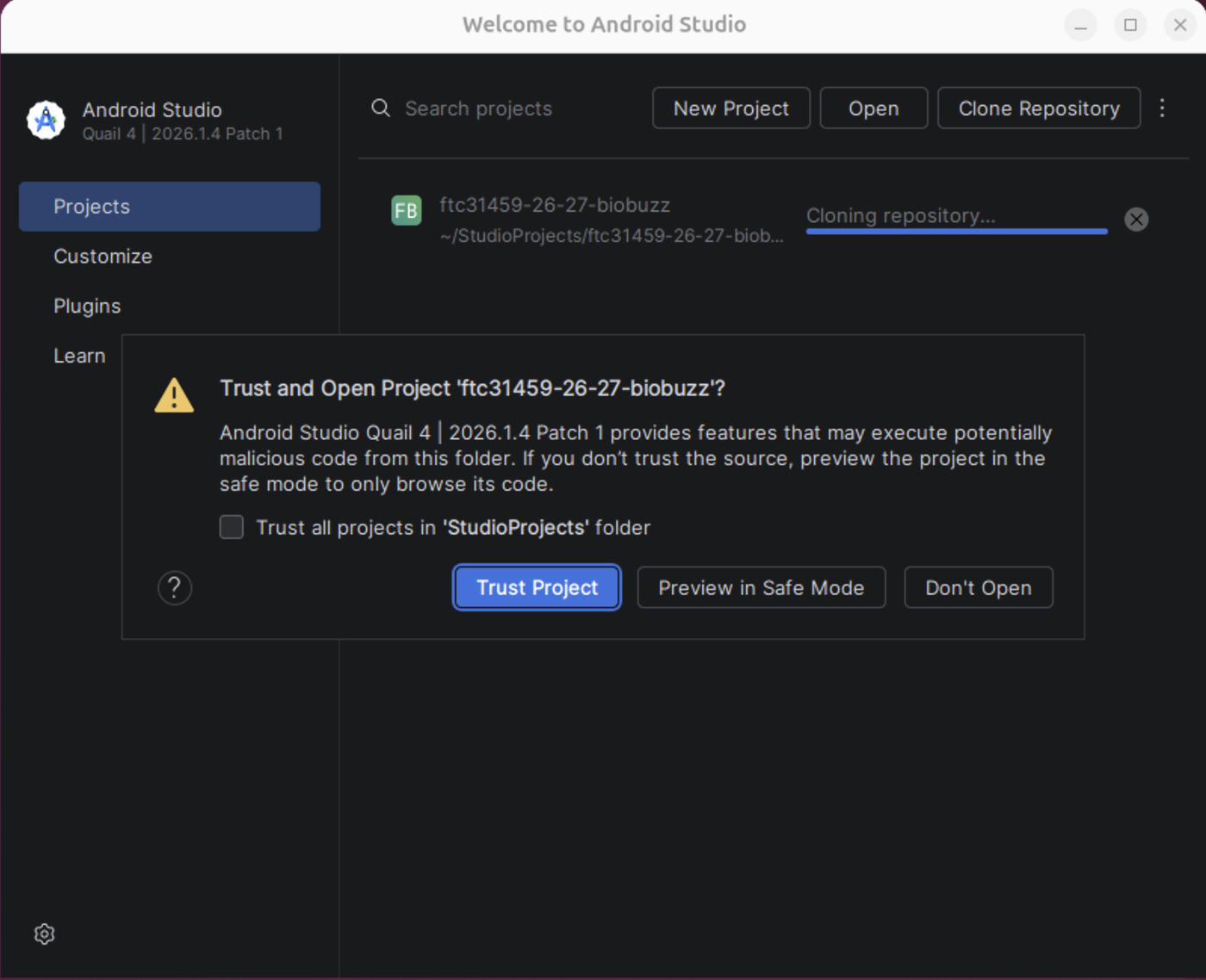Screen dimensions: 1206x980
Task: Click the Clone Repository button
Action: click(1039, 108)
